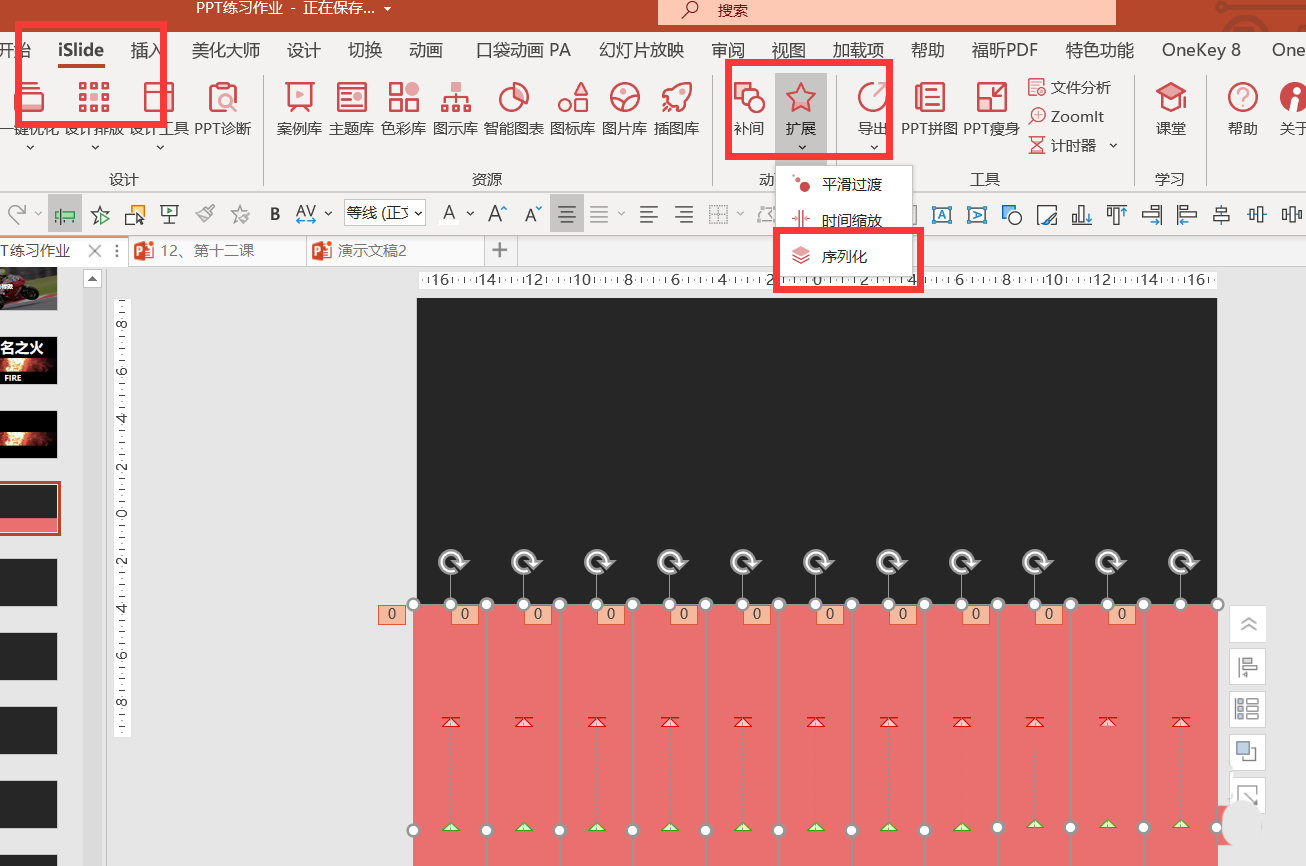The height and width of the screenshot is (866, 1306).
Task: Launch the ZoomIt tool
Action: (1067, 116)
